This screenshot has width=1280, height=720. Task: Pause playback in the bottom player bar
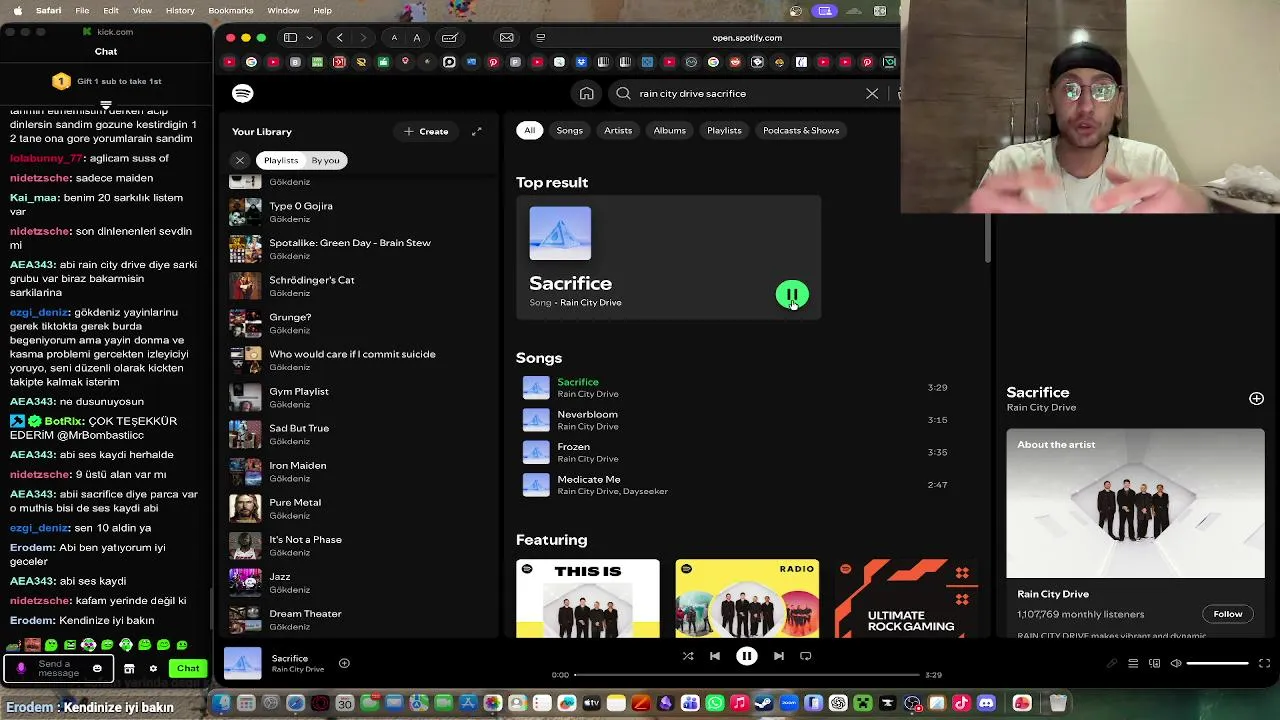(746, 656)
